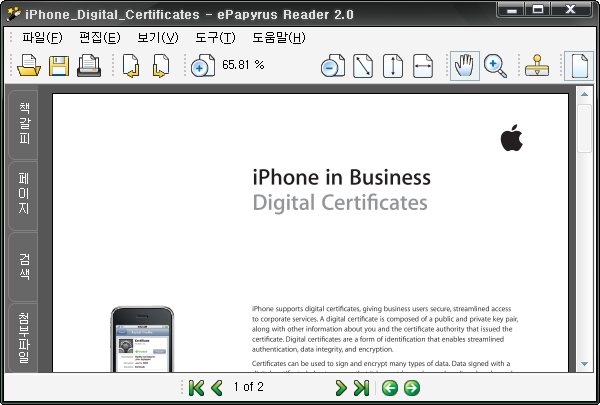Click the vertical scrollbar thumb
The height and width of the screenshot is (405, 600).
coord(584,128)
